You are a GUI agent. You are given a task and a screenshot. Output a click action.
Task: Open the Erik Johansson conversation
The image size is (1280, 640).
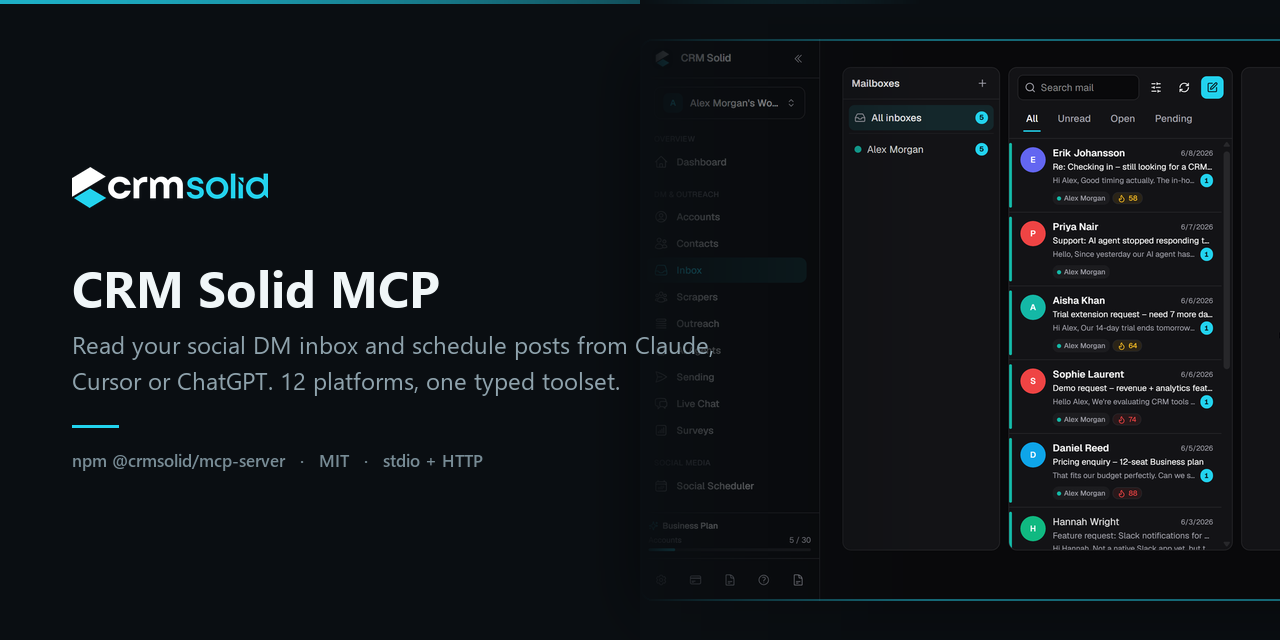1116,175
